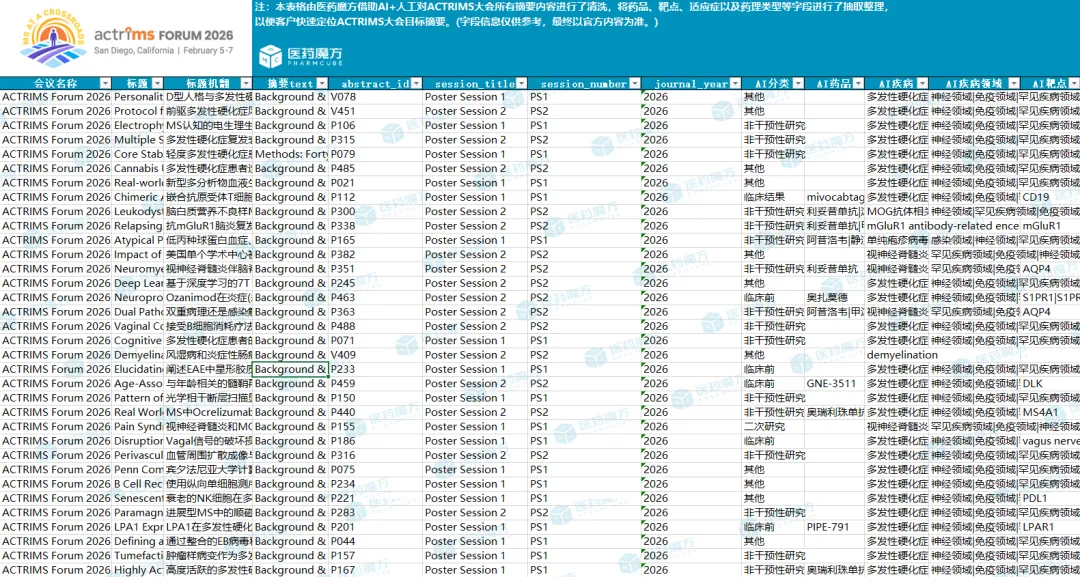This screenshot has width=1080, height=577.
Task: Open the AI分类 column filter dropdown
Action: coord(798,83)
